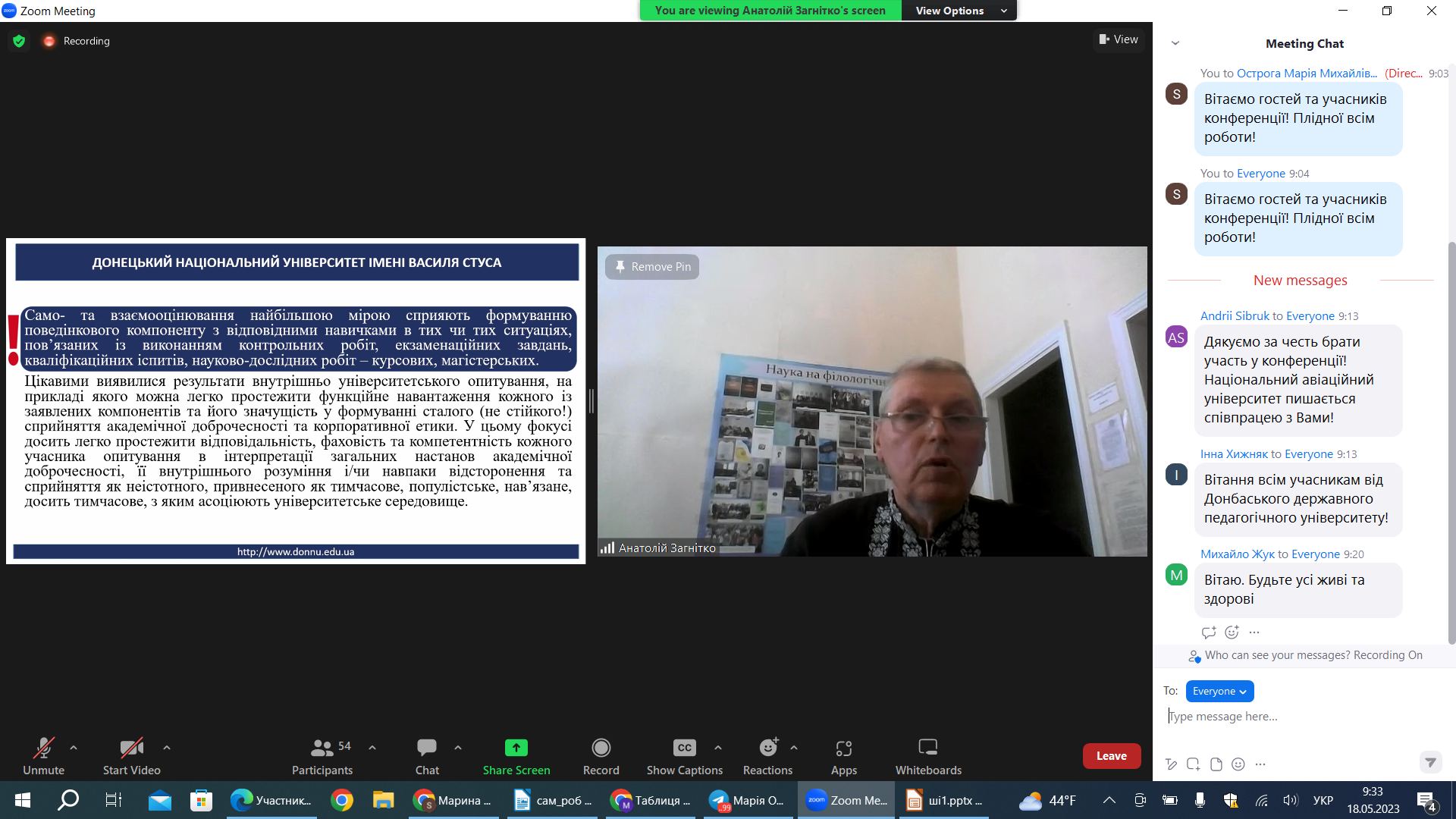Click the screenshot capture icon in chat
Screen dimensions: 1456x819
pyautogui.click(x=1194, y=764)
